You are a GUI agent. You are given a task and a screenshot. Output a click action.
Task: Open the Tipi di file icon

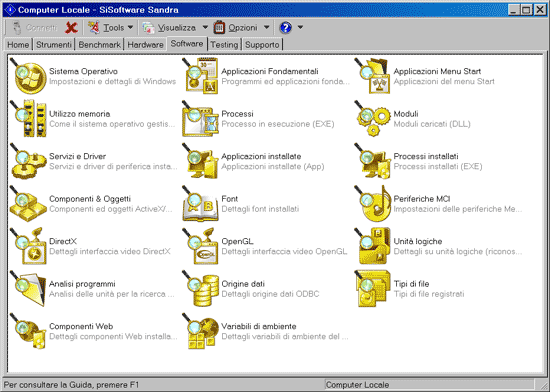(373, 289)
